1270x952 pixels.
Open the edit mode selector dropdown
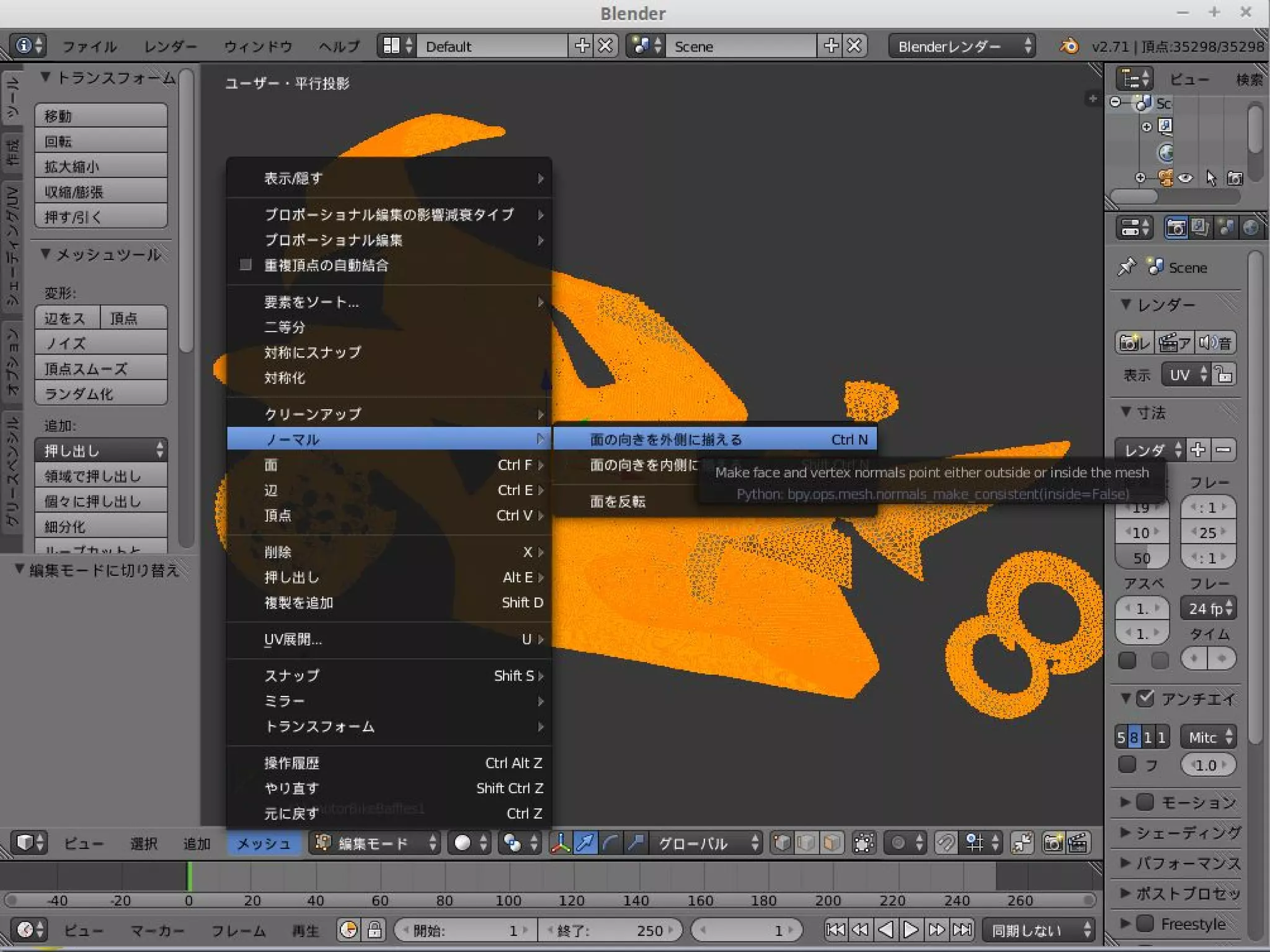point(376,843)
